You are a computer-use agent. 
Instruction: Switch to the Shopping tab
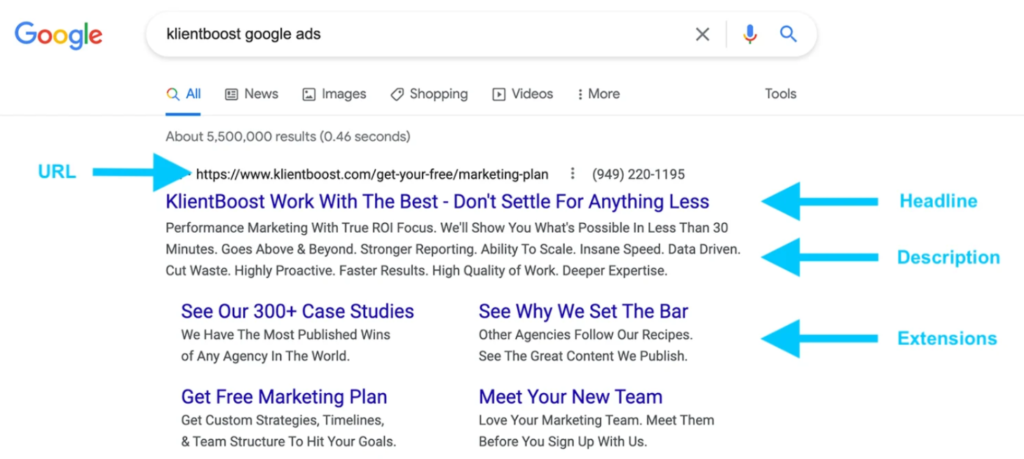pyautogui.click(x=429, y=94)
